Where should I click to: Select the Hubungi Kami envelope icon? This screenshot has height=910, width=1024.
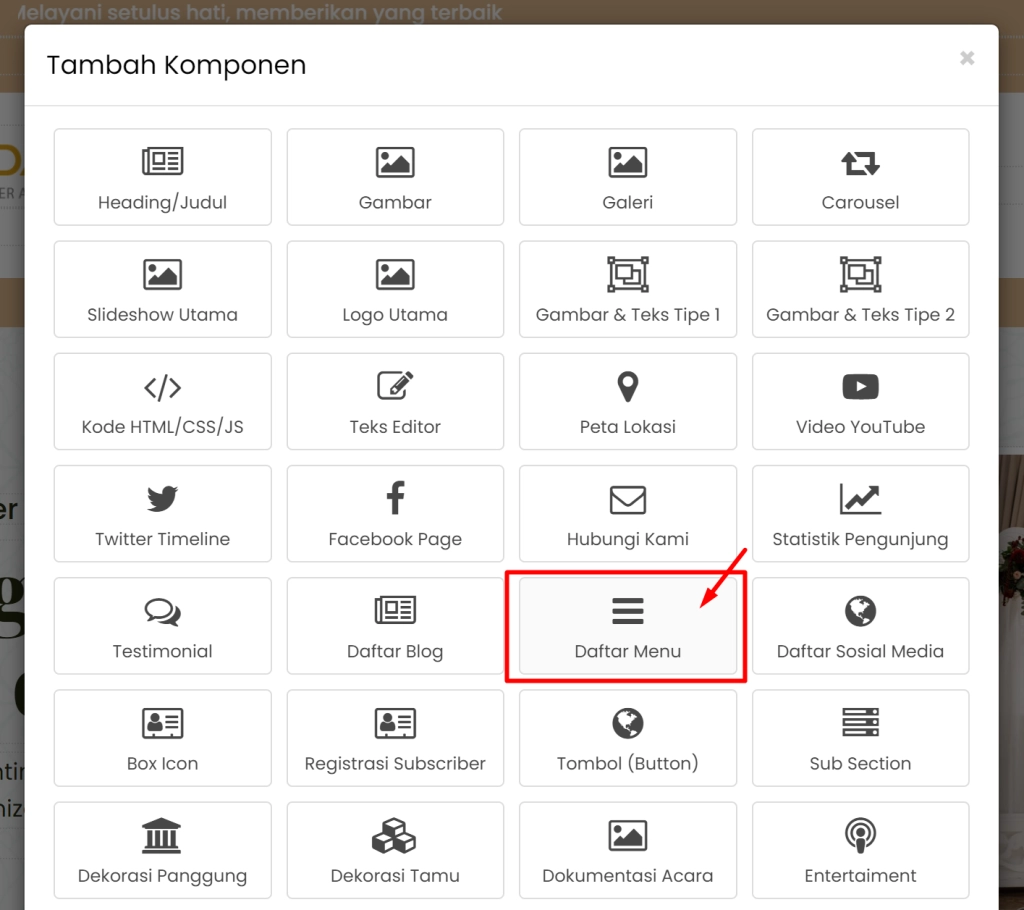click(627, 500)
